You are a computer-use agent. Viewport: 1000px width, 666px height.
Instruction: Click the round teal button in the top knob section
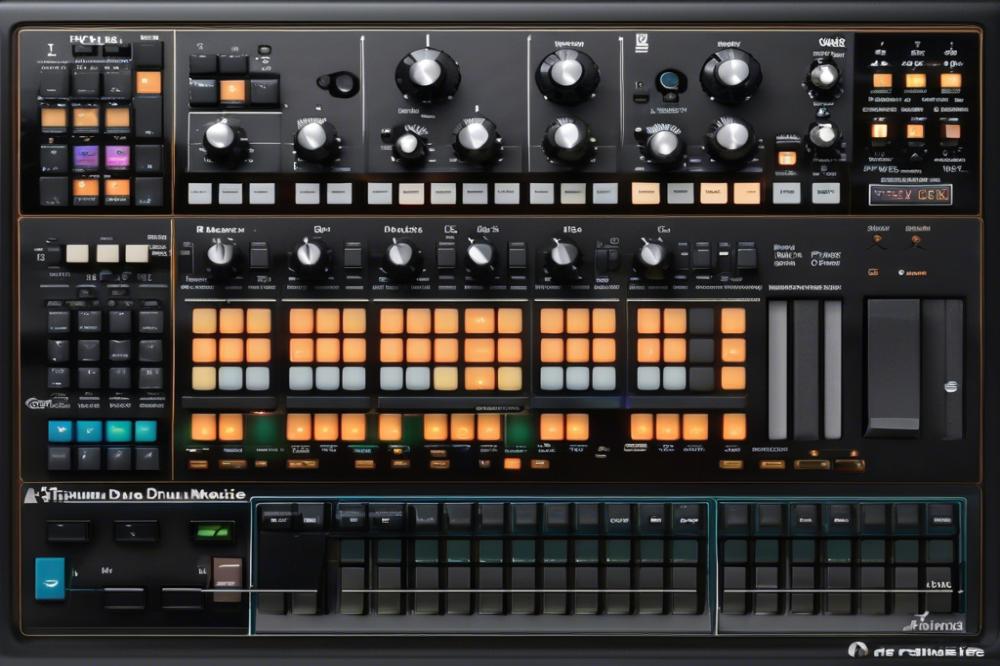pos(669,80)
